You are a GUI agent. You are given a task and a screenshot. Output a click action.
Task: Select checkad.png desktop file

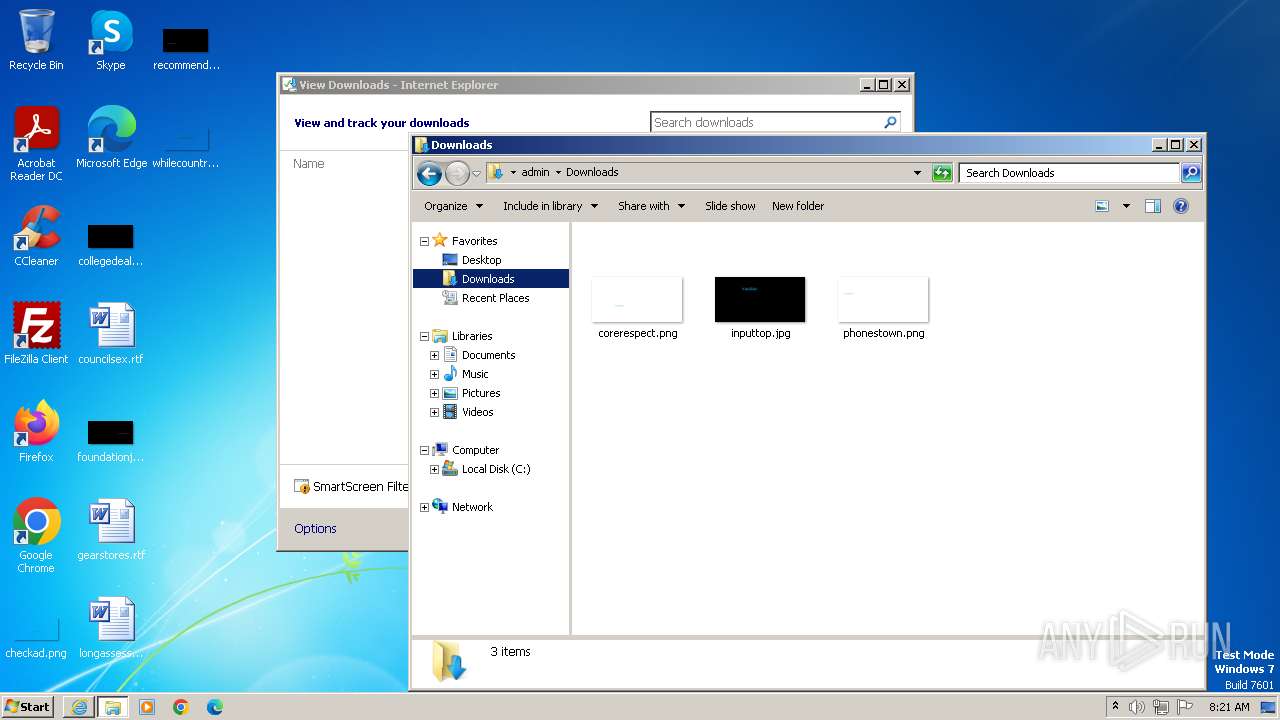(36, 638)
